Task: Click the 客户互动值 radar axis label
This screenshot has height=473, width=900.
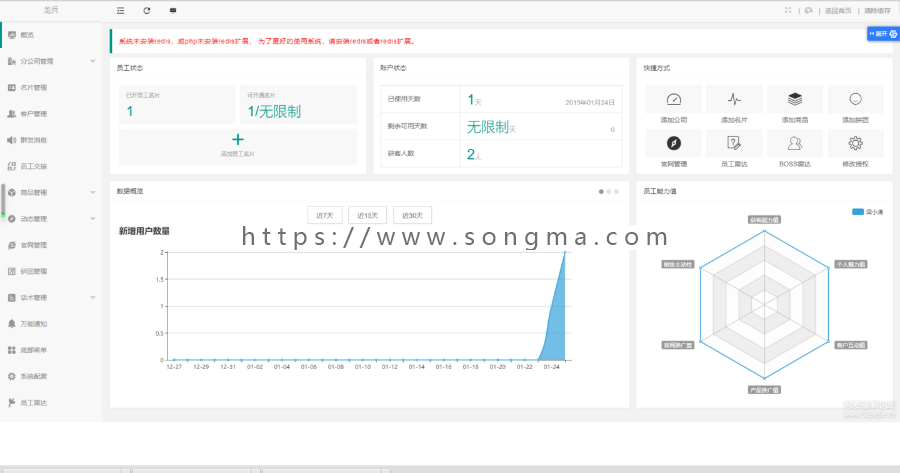Action: point(851,346)
